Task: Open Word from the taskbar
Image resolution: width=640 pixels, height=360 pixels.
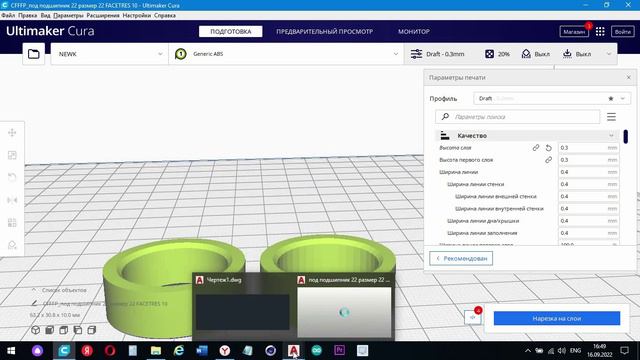Action: pyautogui.click(x=202, y=351)
